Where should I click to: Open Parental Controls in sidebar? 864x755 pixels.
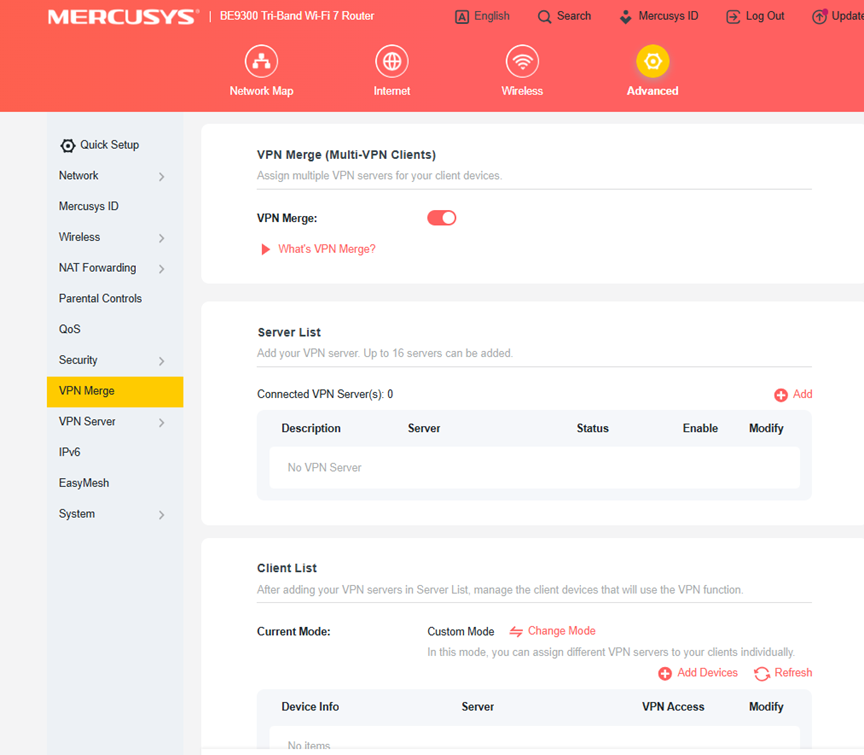pyautogui.click(x=100, y=298)
